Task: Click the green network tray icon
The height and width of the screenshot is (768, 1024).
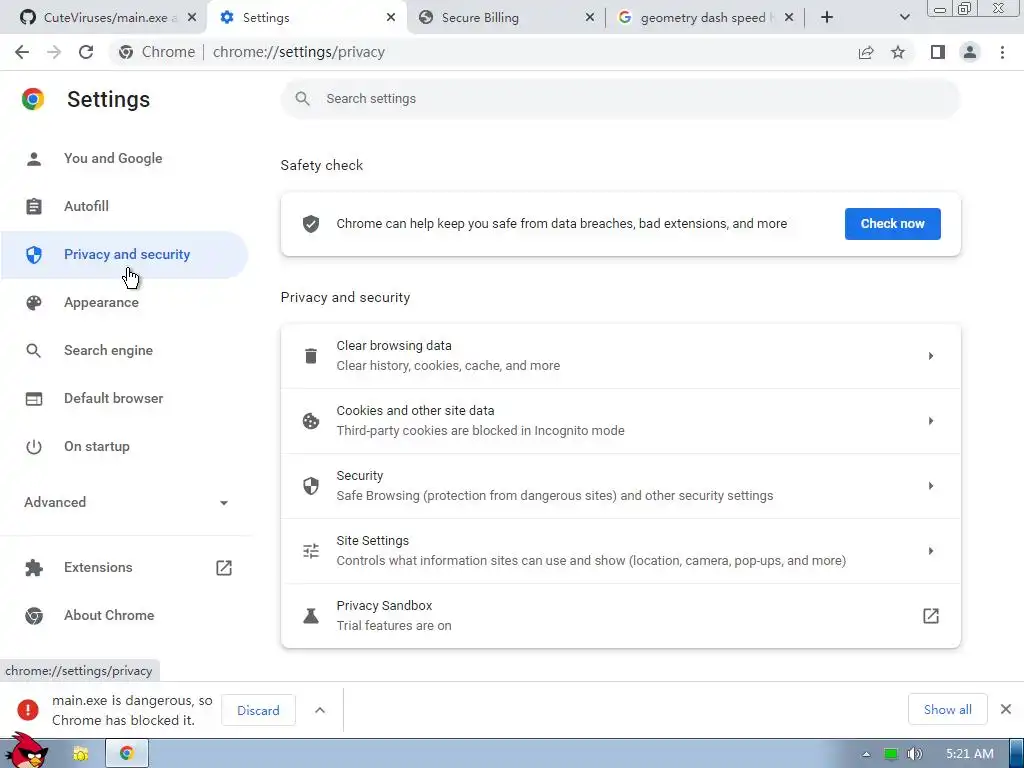Action: point(891,754)
